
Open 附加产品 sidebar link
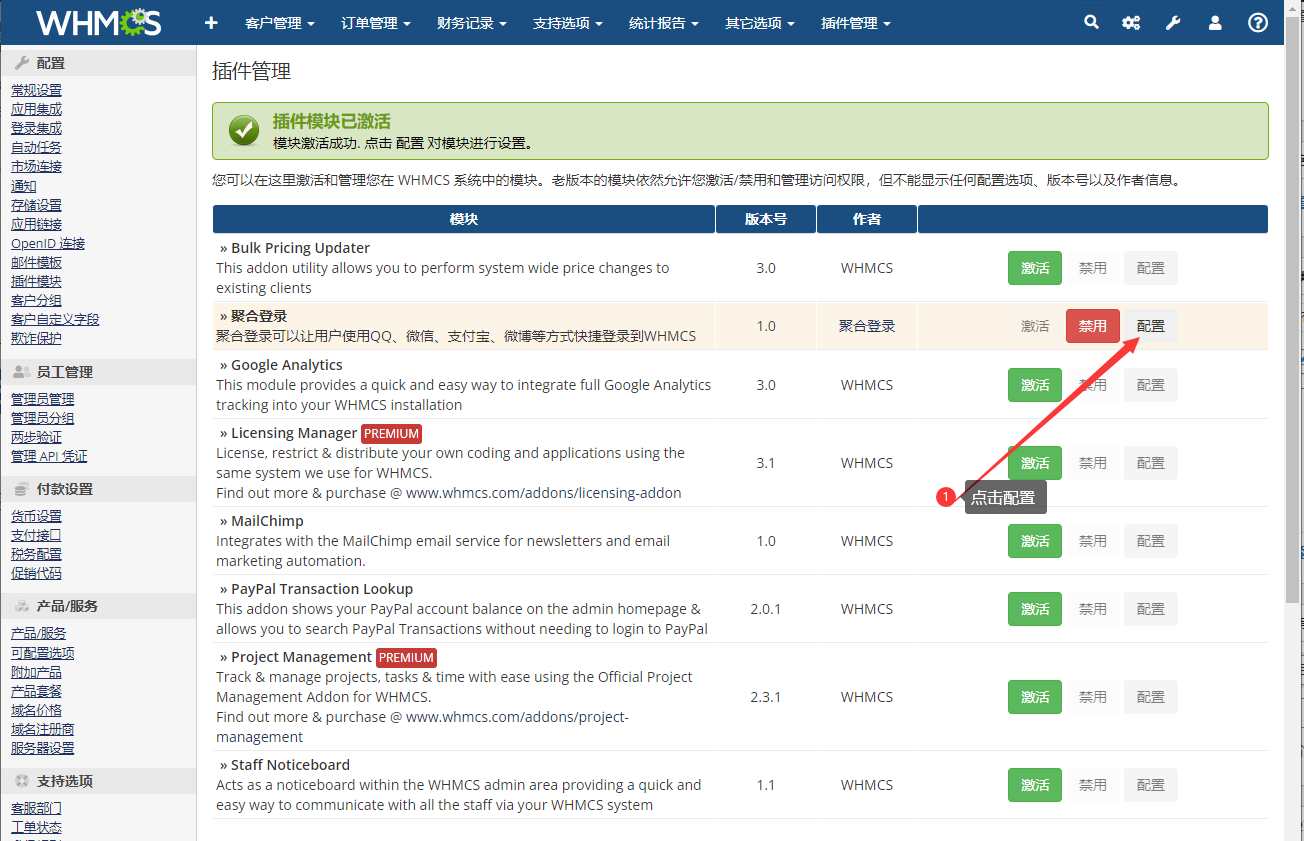coord(36,672)
